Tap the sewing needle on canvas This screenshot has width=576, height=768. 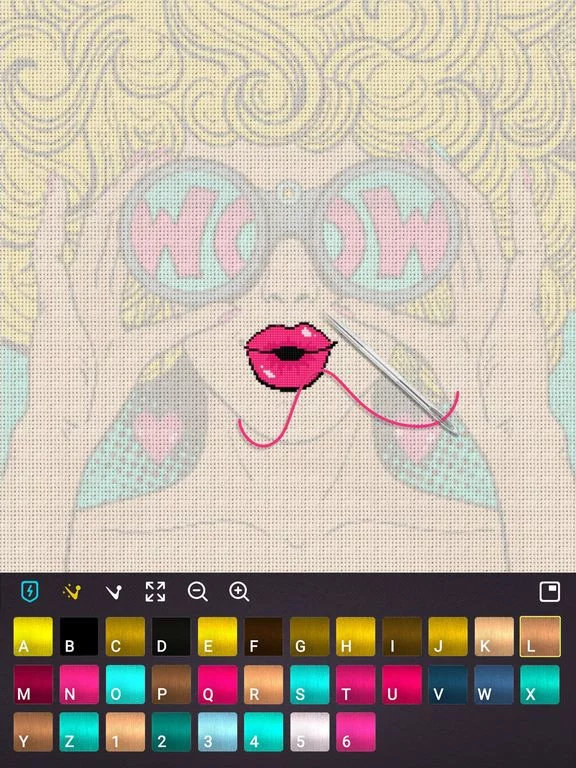coord(392,375)
